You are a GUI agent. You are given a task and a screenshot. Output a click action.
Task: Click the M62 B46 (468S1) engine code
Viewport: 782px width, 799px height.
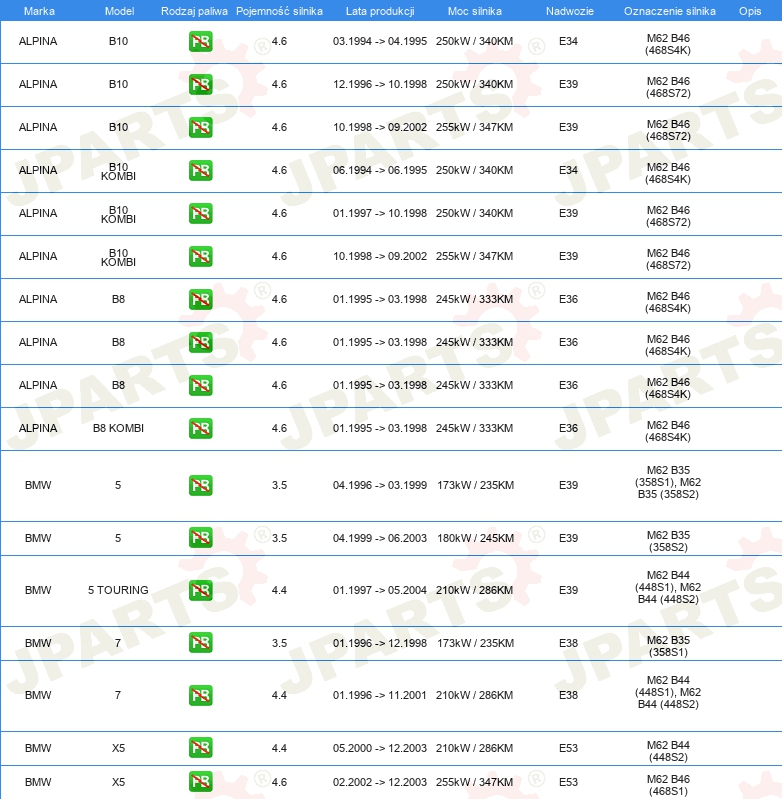click(668, 785)
